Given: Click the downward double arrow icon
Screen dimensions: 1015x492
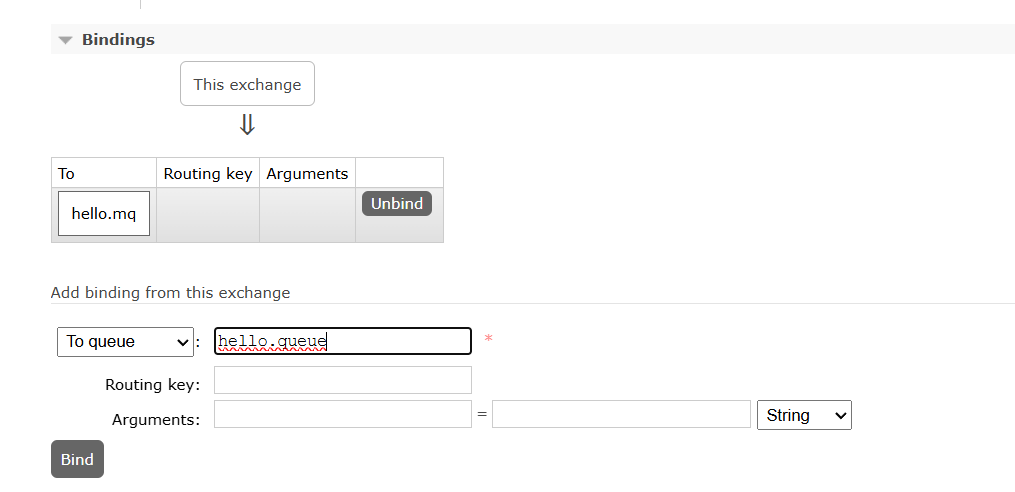Looking at the screenshot, I should [x=247, y=125].
